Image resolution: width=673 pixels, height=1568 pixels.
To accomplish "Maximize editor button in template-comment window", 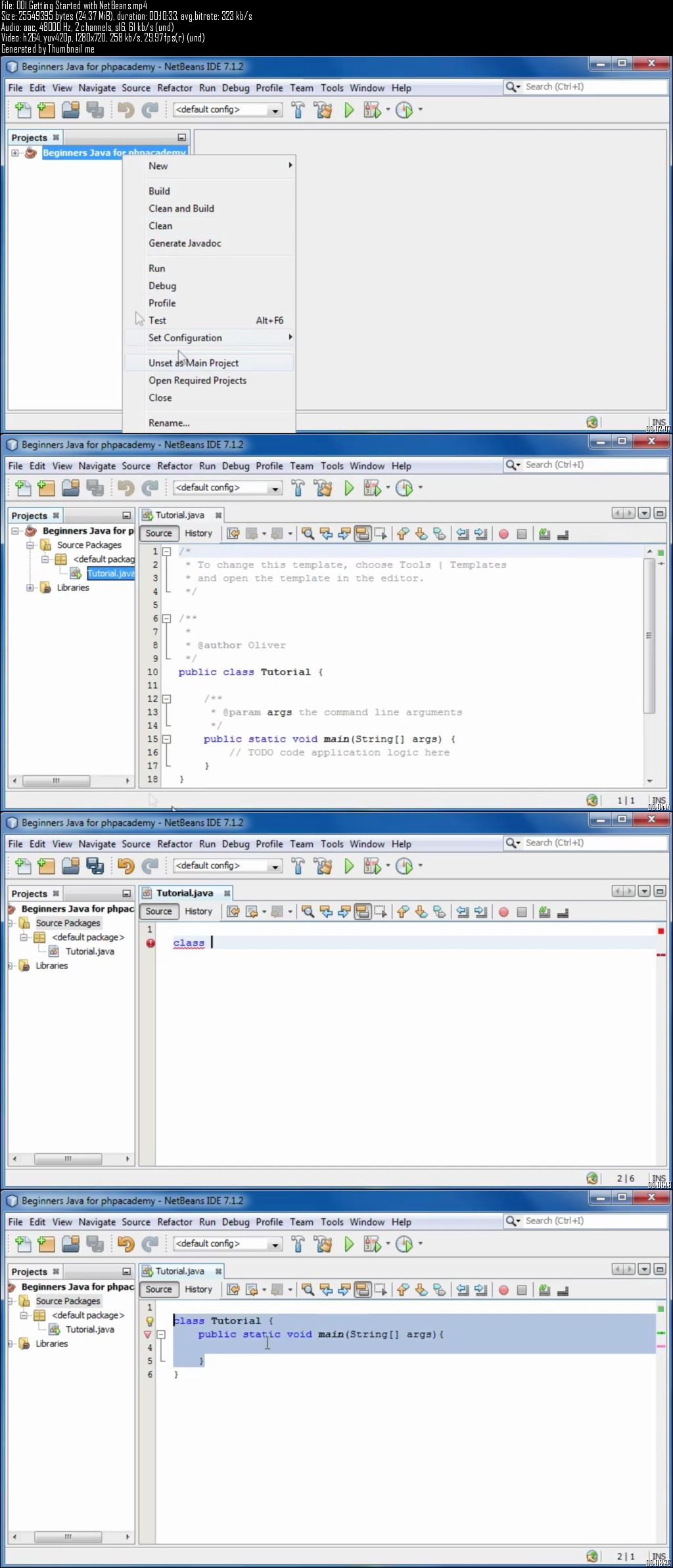I will (660, 513).
